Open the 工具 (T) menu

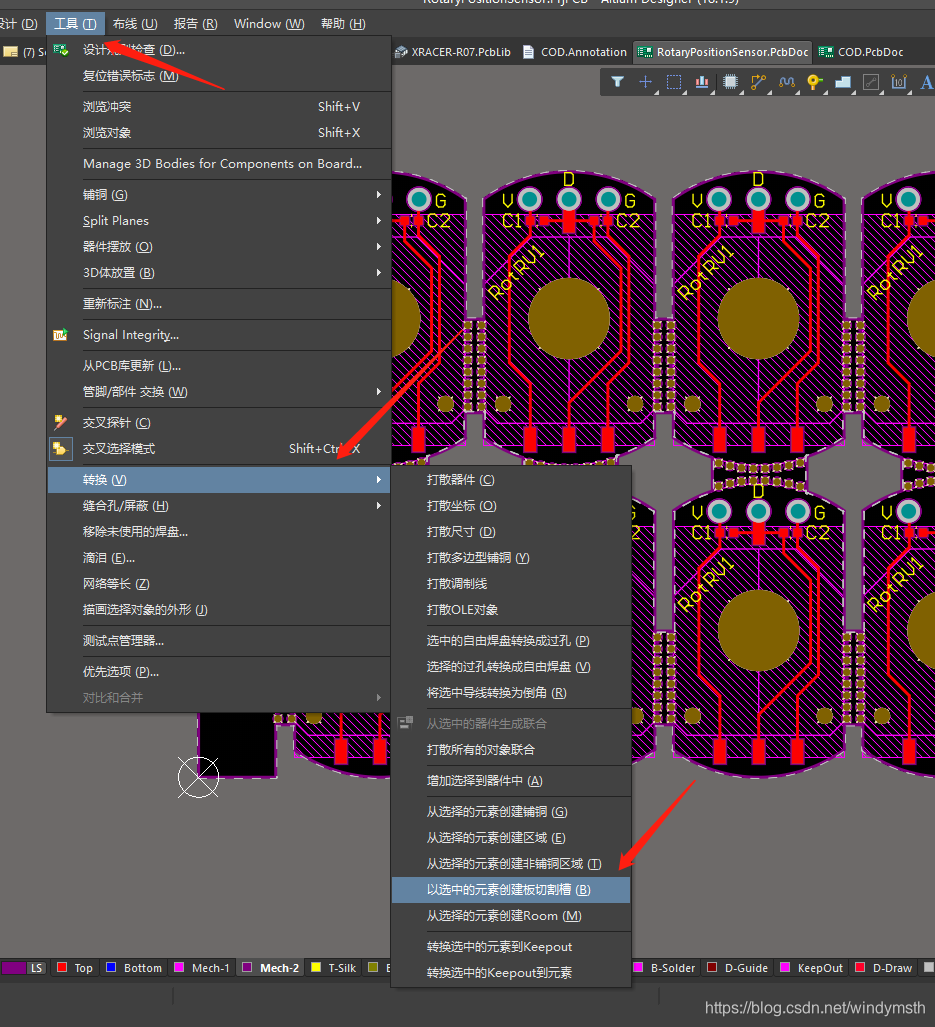pyautogui.click(x=75, y=24)
